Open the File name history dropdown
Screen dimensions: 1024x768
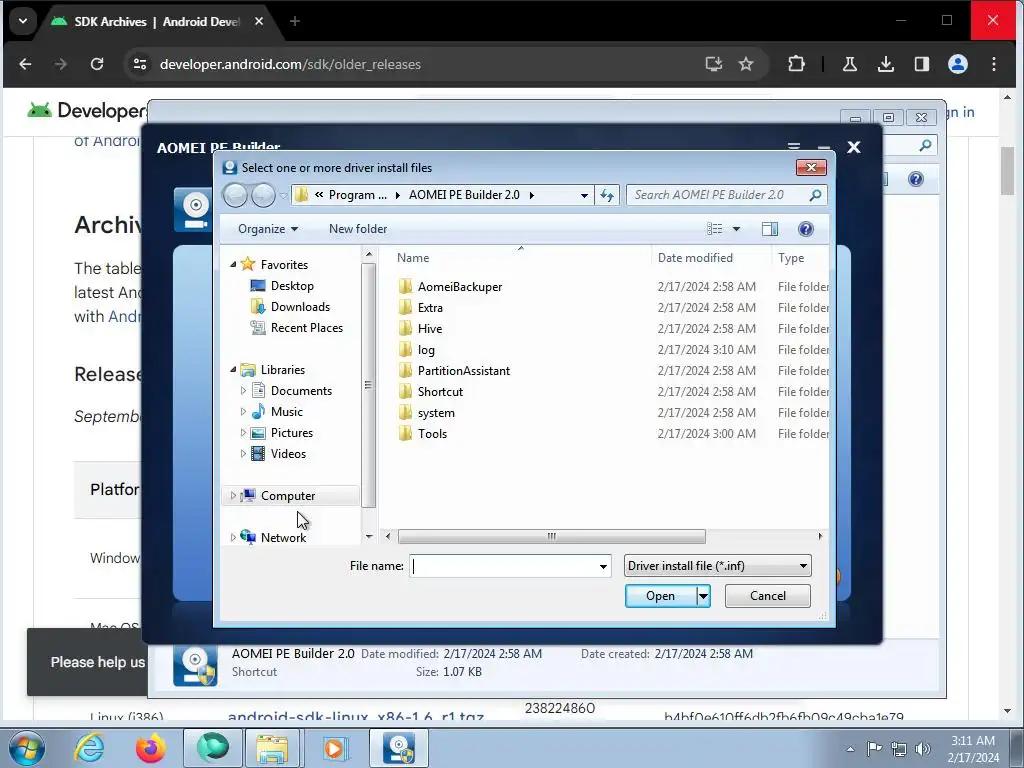603,566
